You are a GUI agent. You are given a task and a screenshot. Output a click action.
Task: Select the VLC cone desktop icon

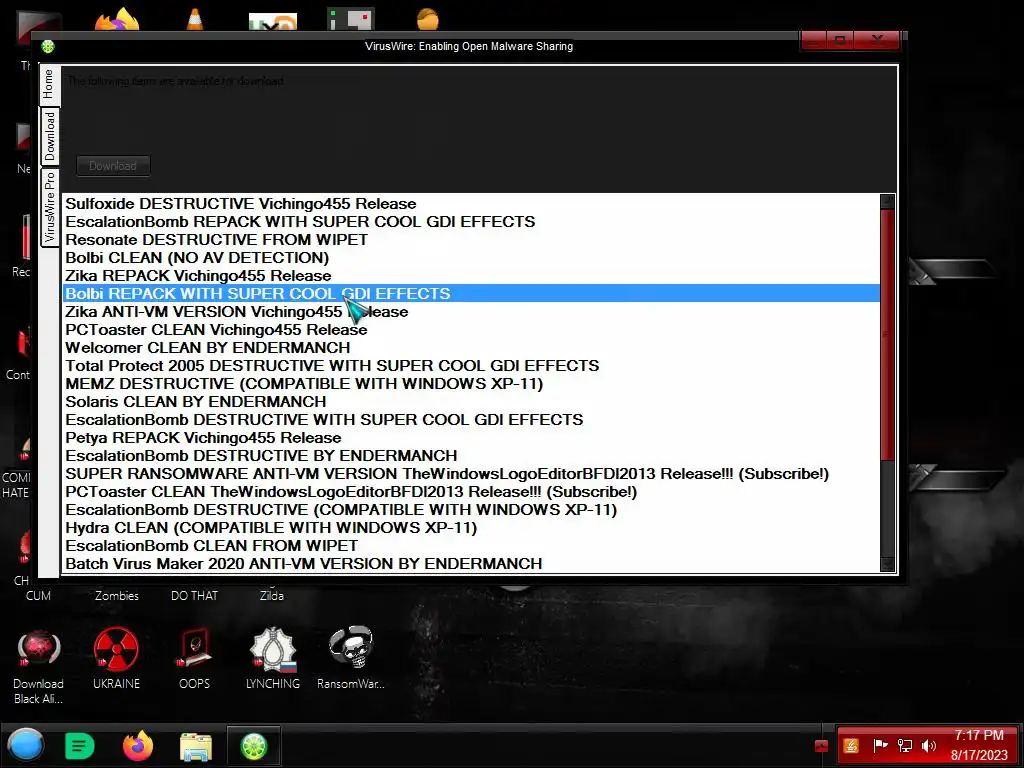(x=195, y=20)
